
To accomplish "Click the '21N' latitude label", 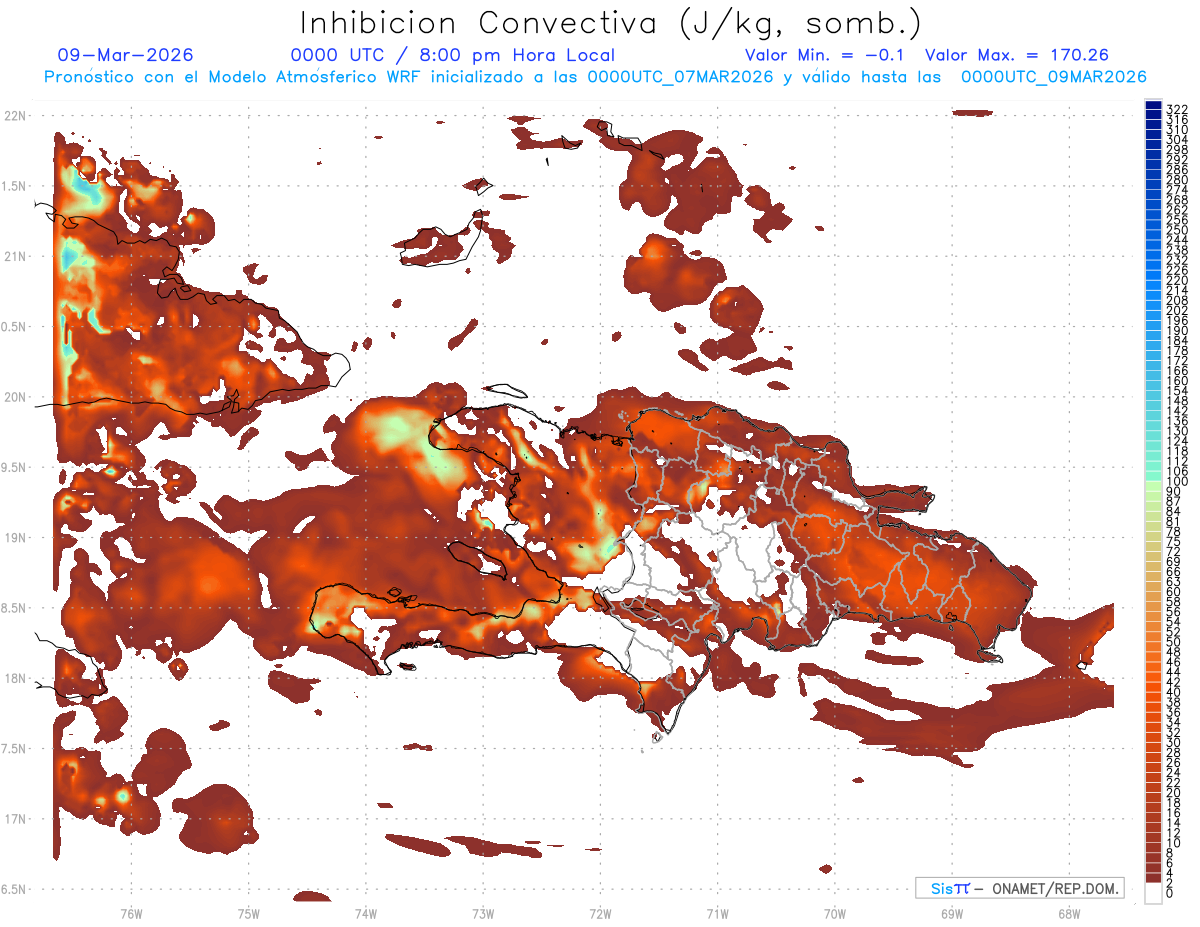I will click(15, 256).
